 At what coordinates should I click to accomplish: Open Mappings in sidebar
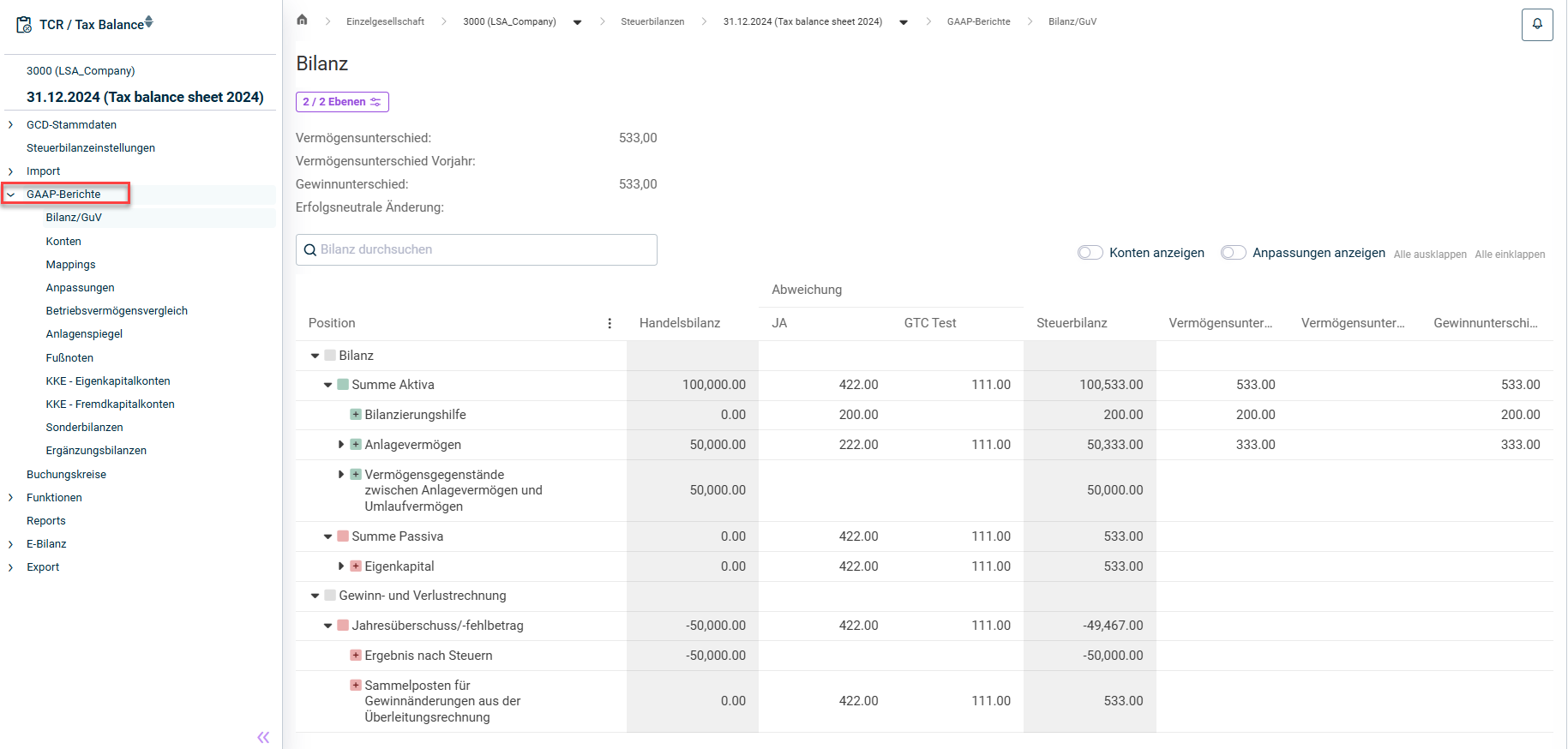click(70, 265)
